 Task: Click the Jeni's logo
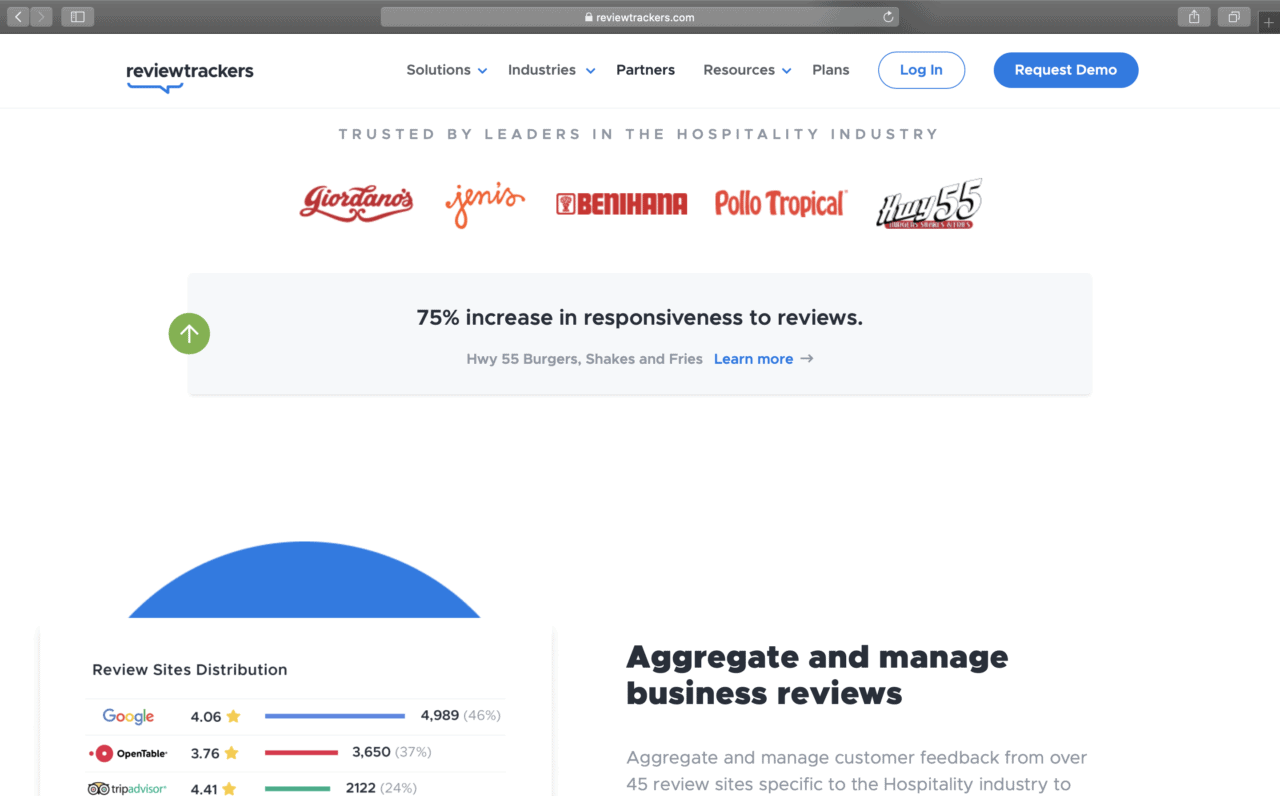(485, 203)
